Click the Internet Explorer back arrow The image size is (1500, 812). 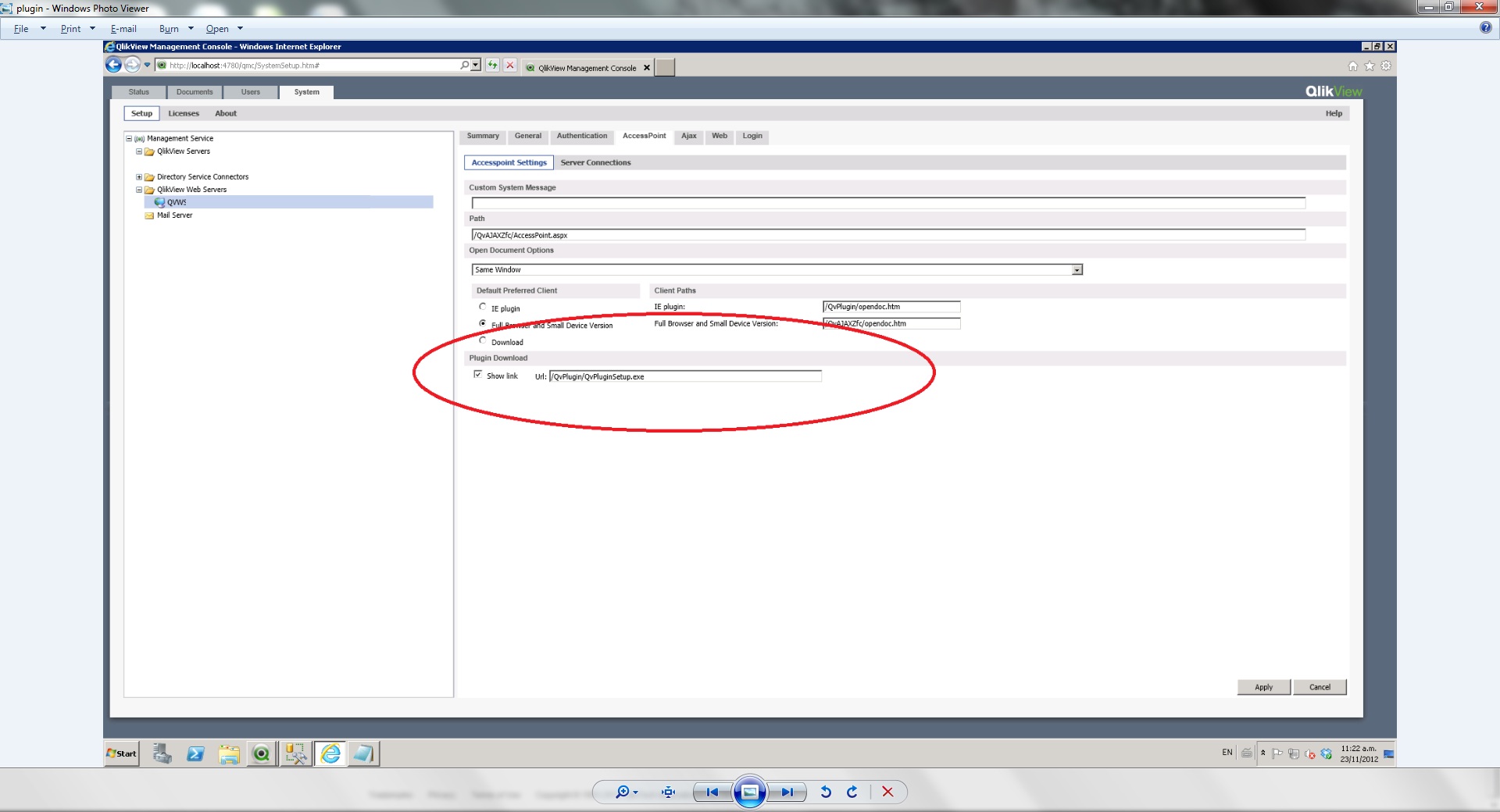pyautogui.click(x=114, y=65)
